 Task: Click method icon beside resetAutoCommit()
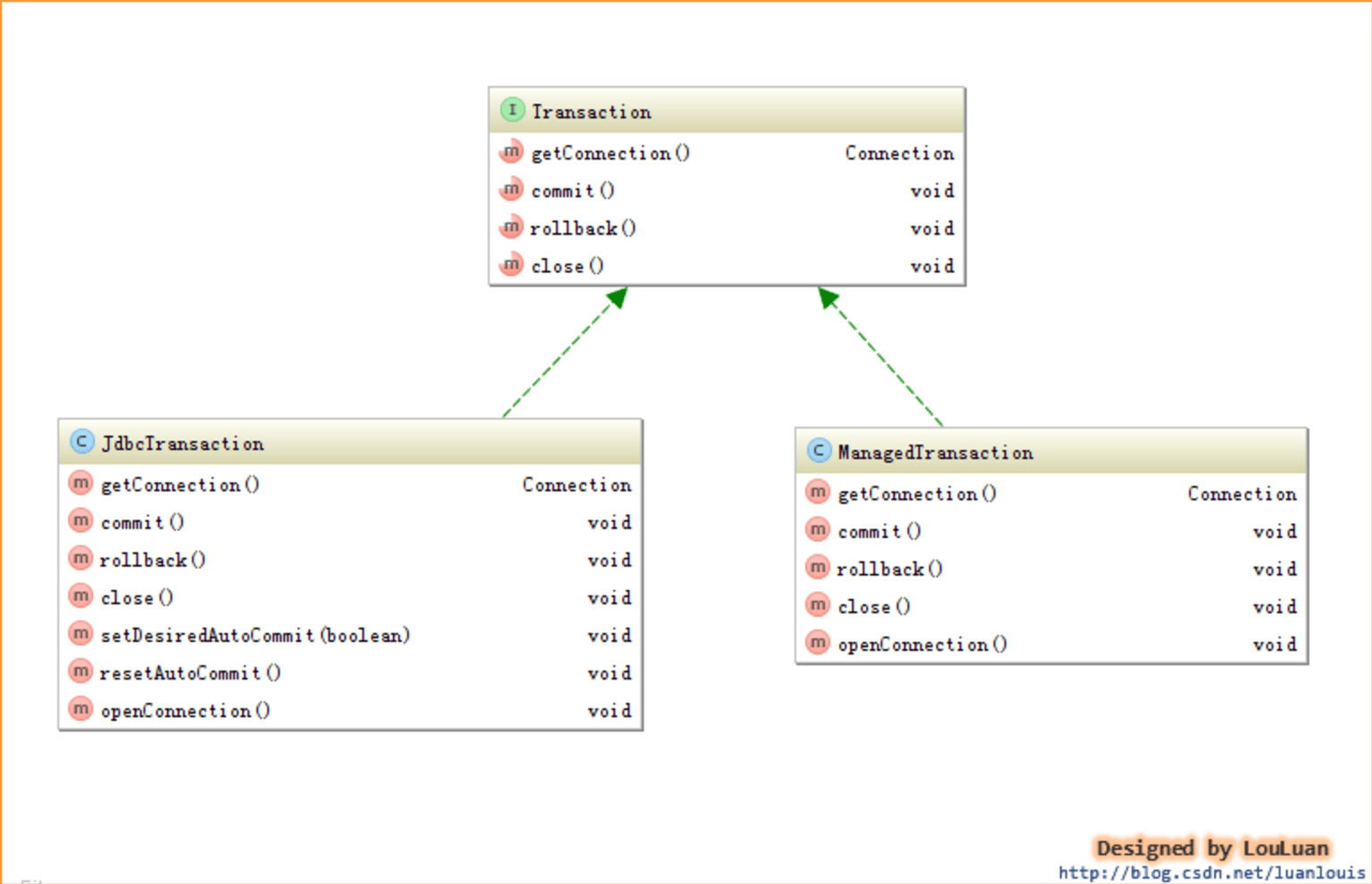tap(82, 672)
